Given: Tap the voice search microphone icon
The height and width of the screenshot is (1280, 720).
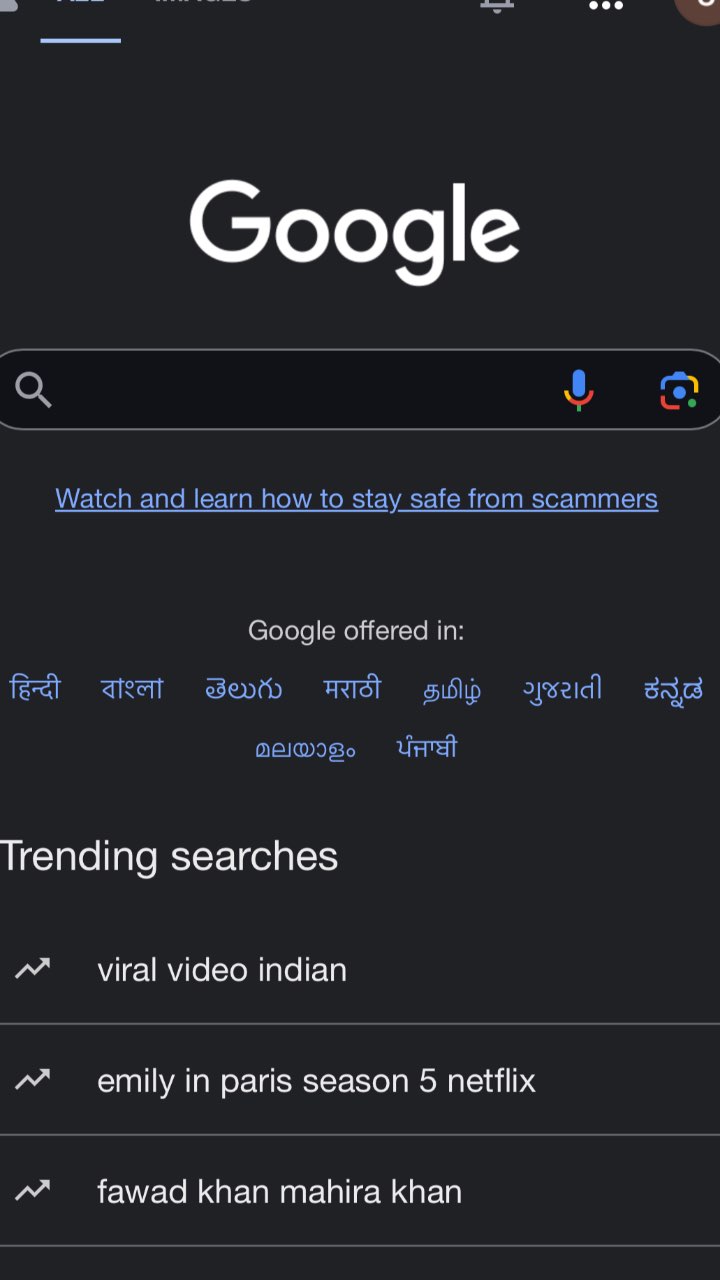Looking at the screenshot, I should tap(579, 390).
